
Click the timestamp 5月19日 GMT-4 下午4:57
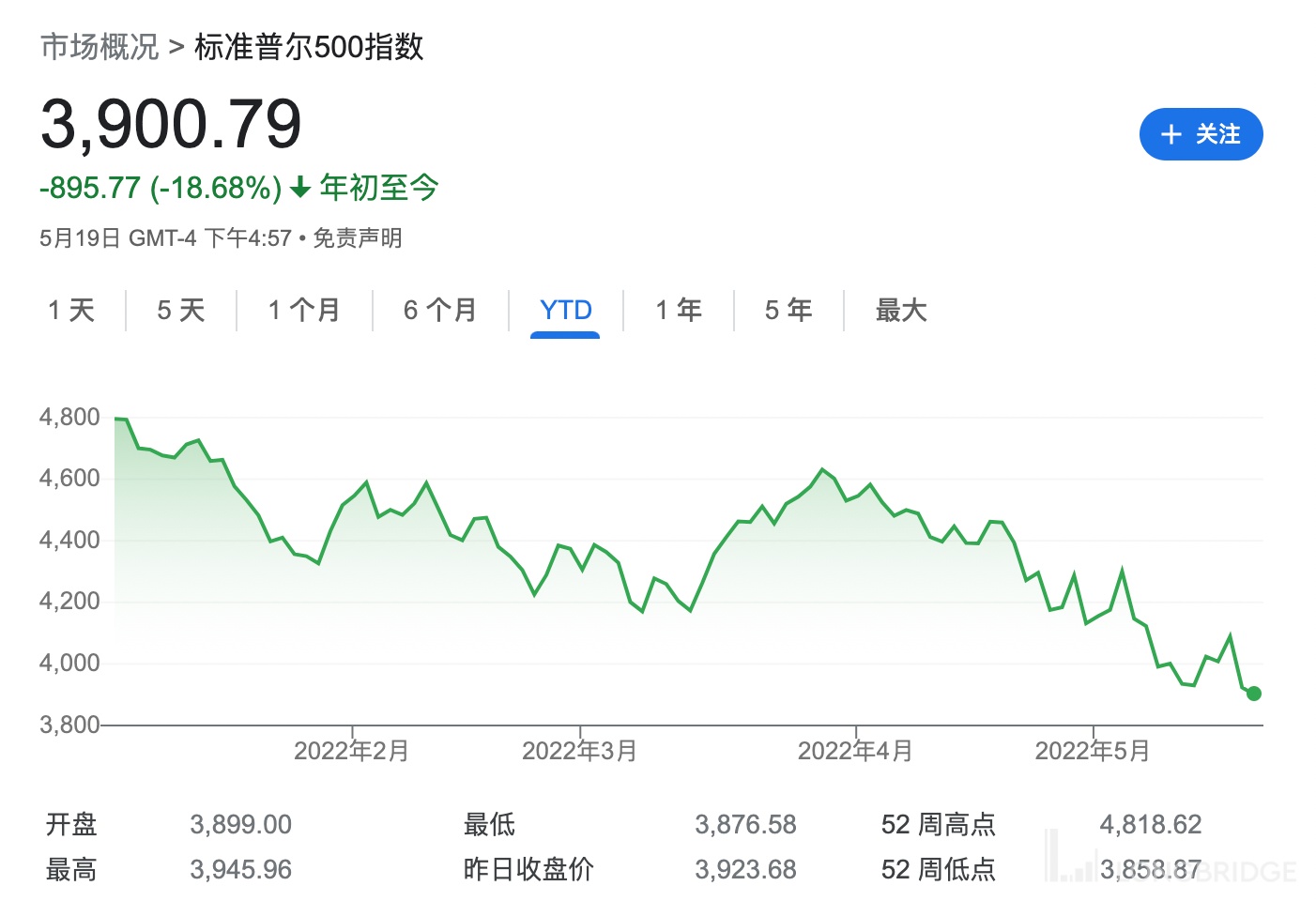click(x=165, y=238)
